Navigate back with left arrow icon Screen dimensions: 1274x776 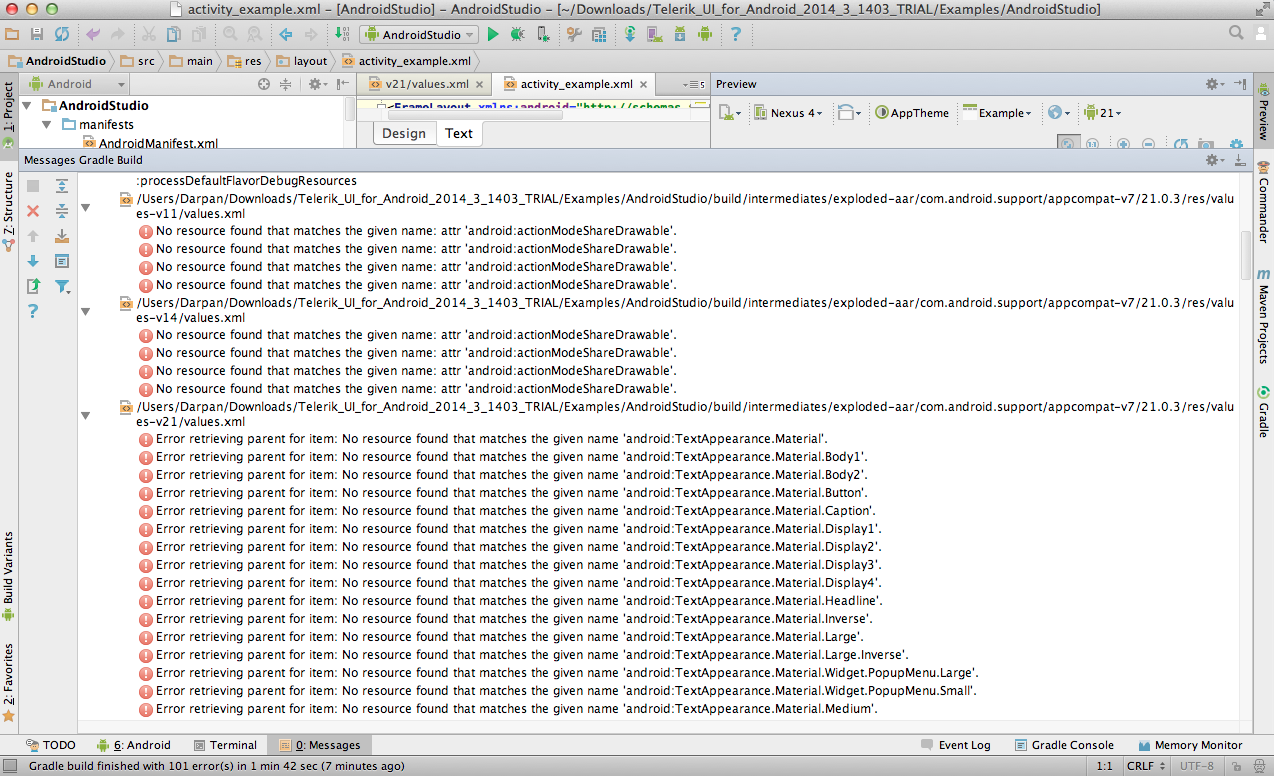(x=286, y=34)
